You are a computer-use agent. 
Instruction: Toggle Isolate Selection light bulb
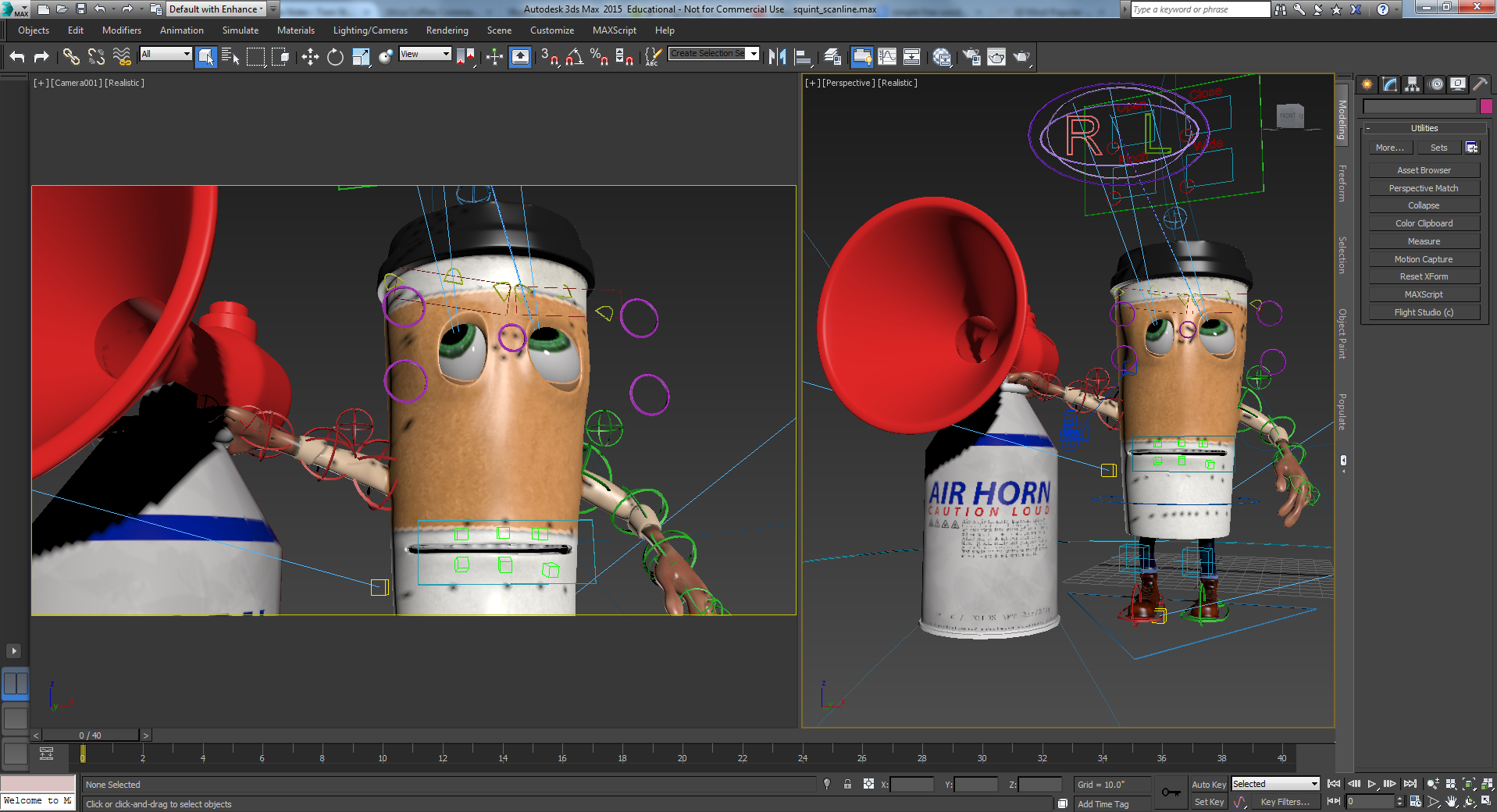(827, 784)
